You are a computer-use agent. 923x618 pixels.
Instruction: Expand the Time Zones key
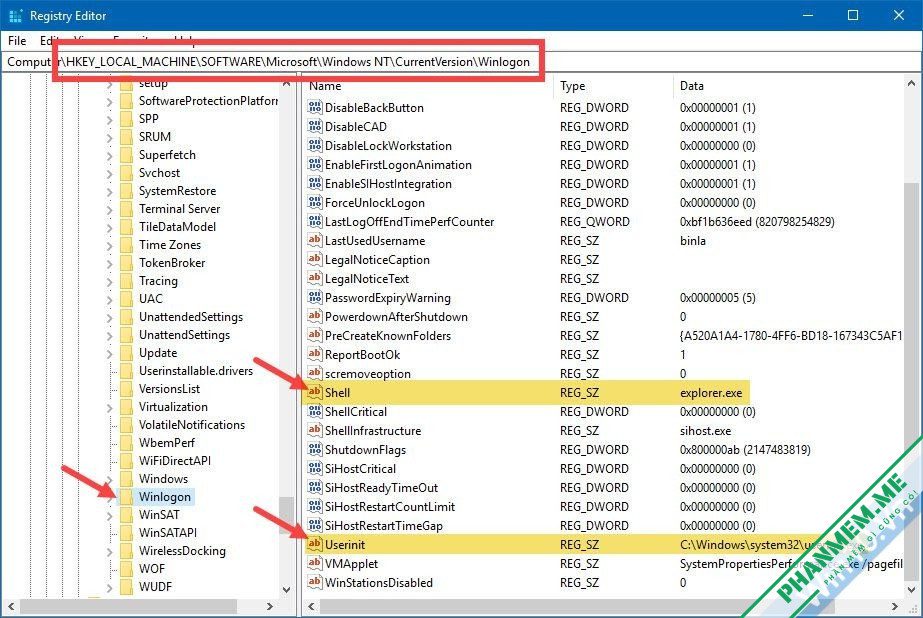click(109, 245)
